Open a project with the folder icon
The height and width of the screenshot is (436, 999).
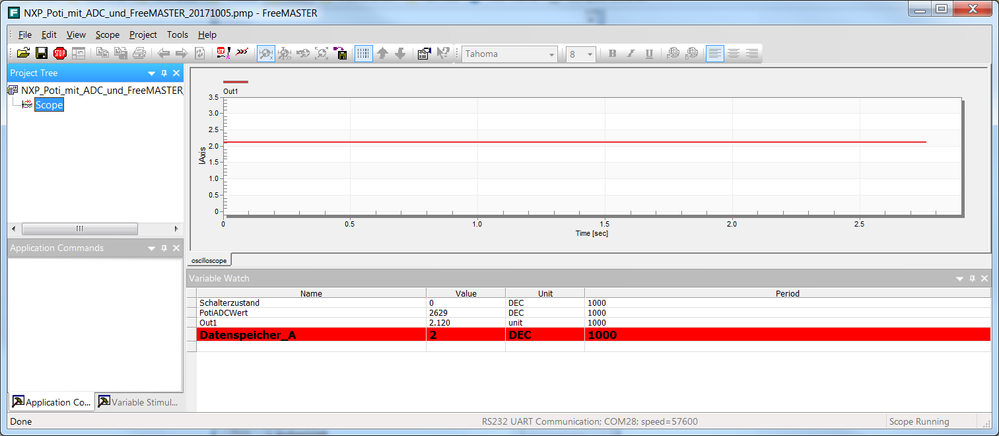(24, 54)
